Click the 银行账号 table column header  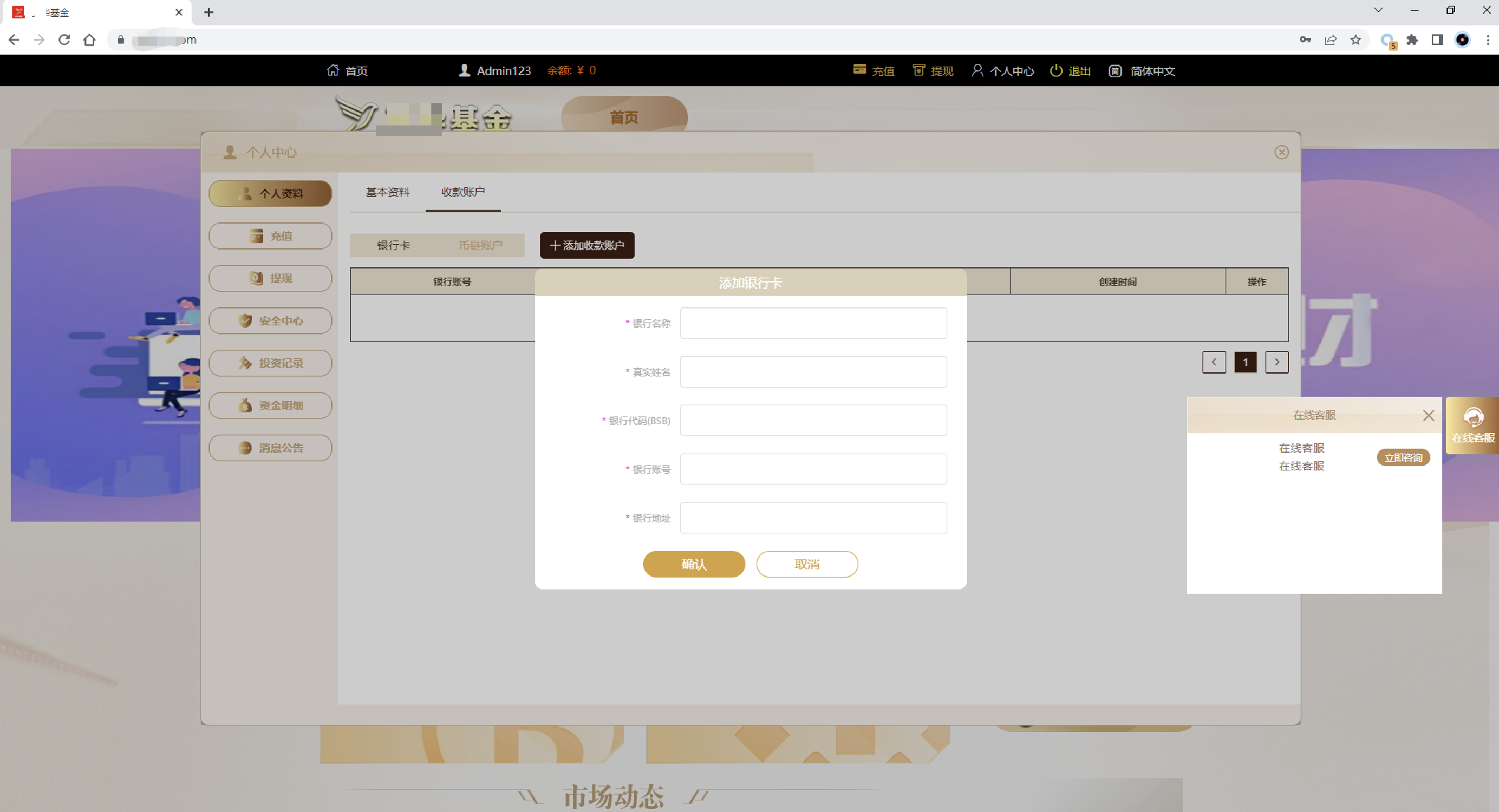452,282
